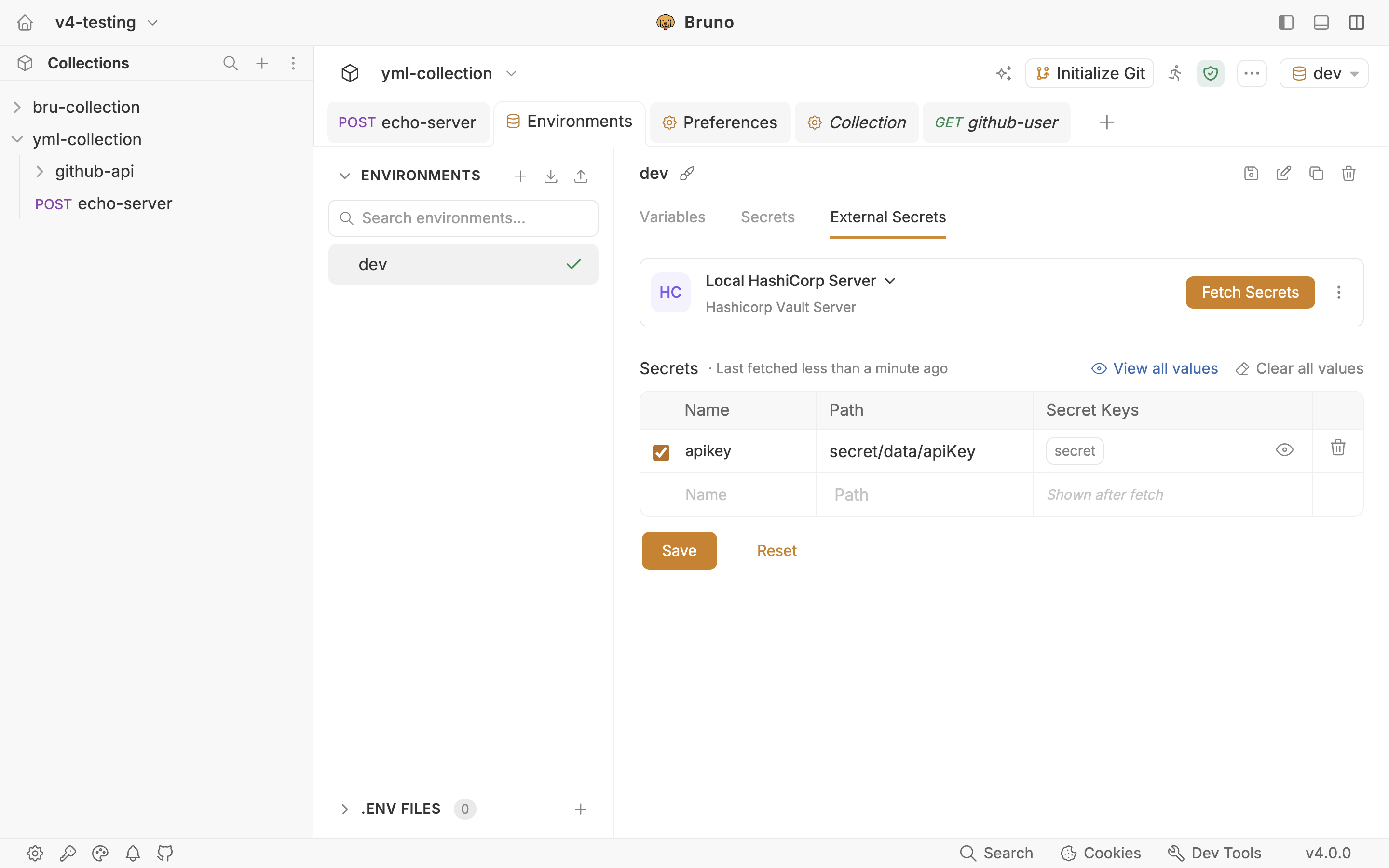Screen dimensions: 1389x868
Task: Open the GitHub icon in status bar
Action: pos(165,853)
